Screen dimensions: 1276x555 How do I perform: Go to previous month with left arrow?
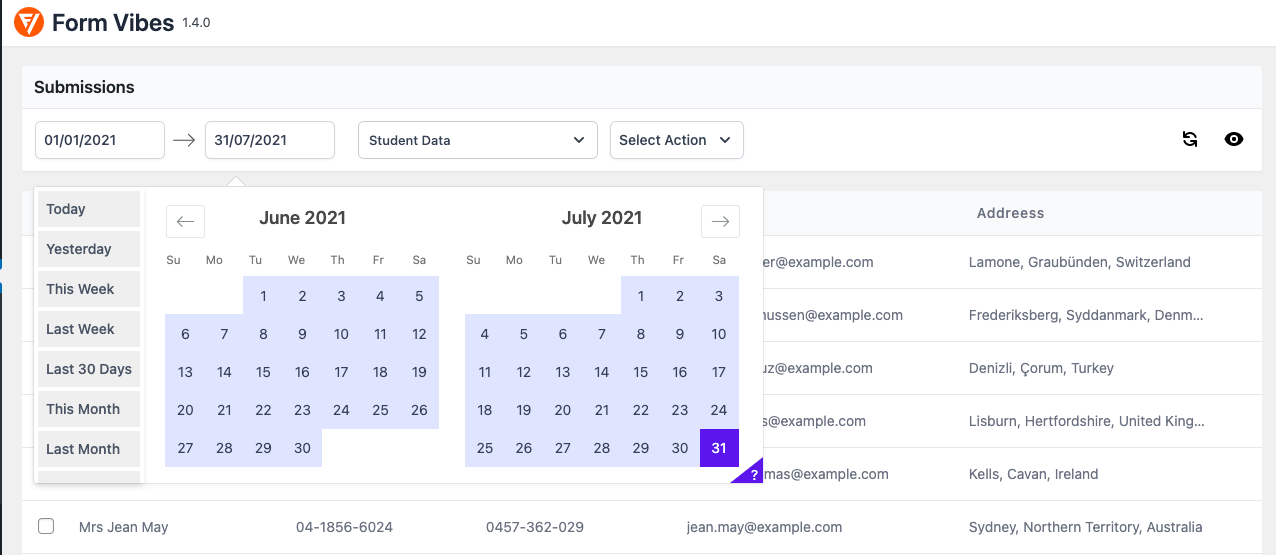point(185,221)
